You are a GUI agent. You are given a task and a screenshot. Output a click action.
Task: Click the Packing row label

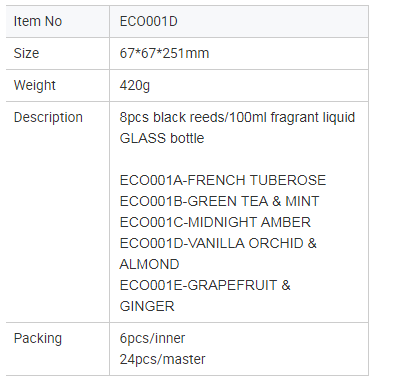point(38,339)
